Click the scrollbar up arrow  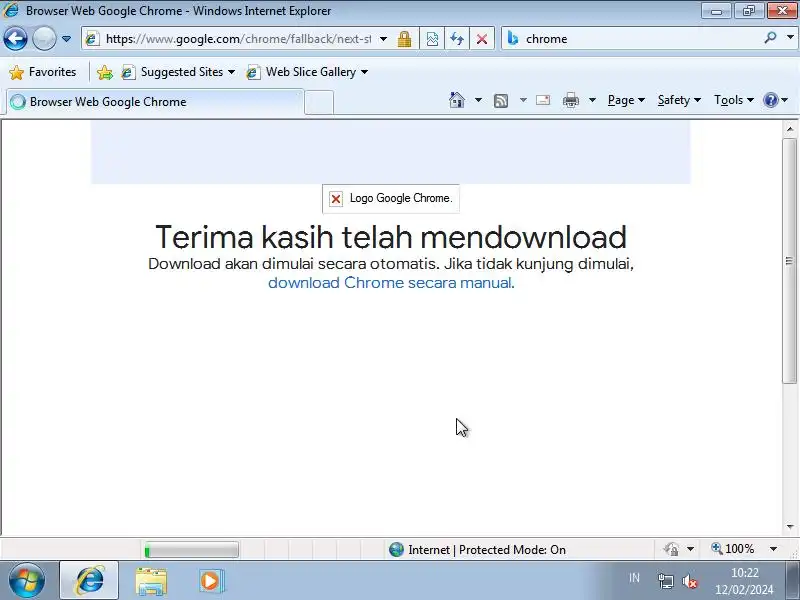[x=790, y=129]
